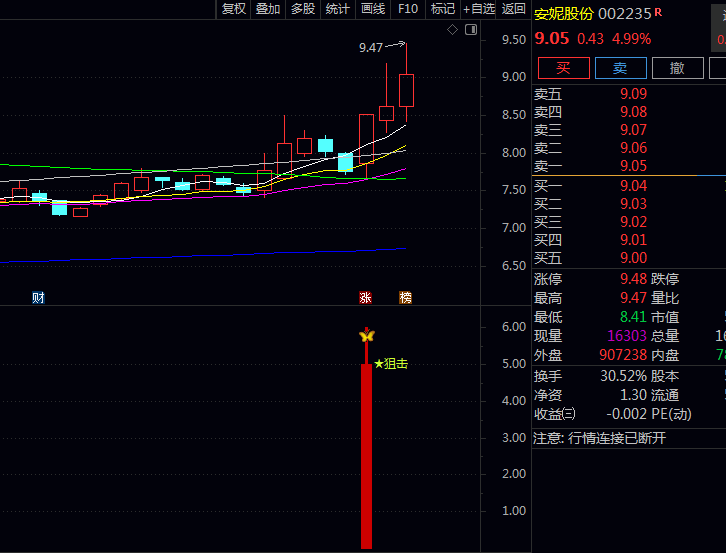Image resolution: width=726 pixels, height=553 pixels.
Task: Click the red R badge beside stock code
Action: [x=658, y=13]
